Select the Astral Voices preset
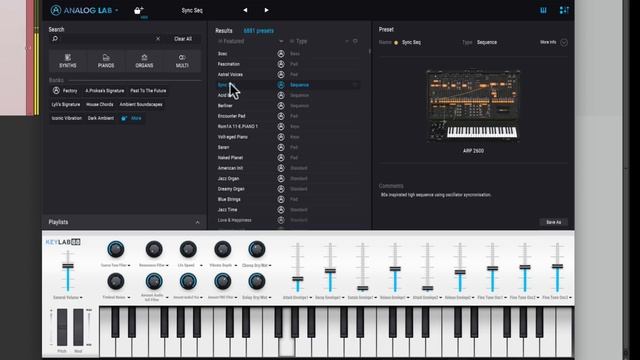Viewport: 640px width, 360px height. (230, 74)
